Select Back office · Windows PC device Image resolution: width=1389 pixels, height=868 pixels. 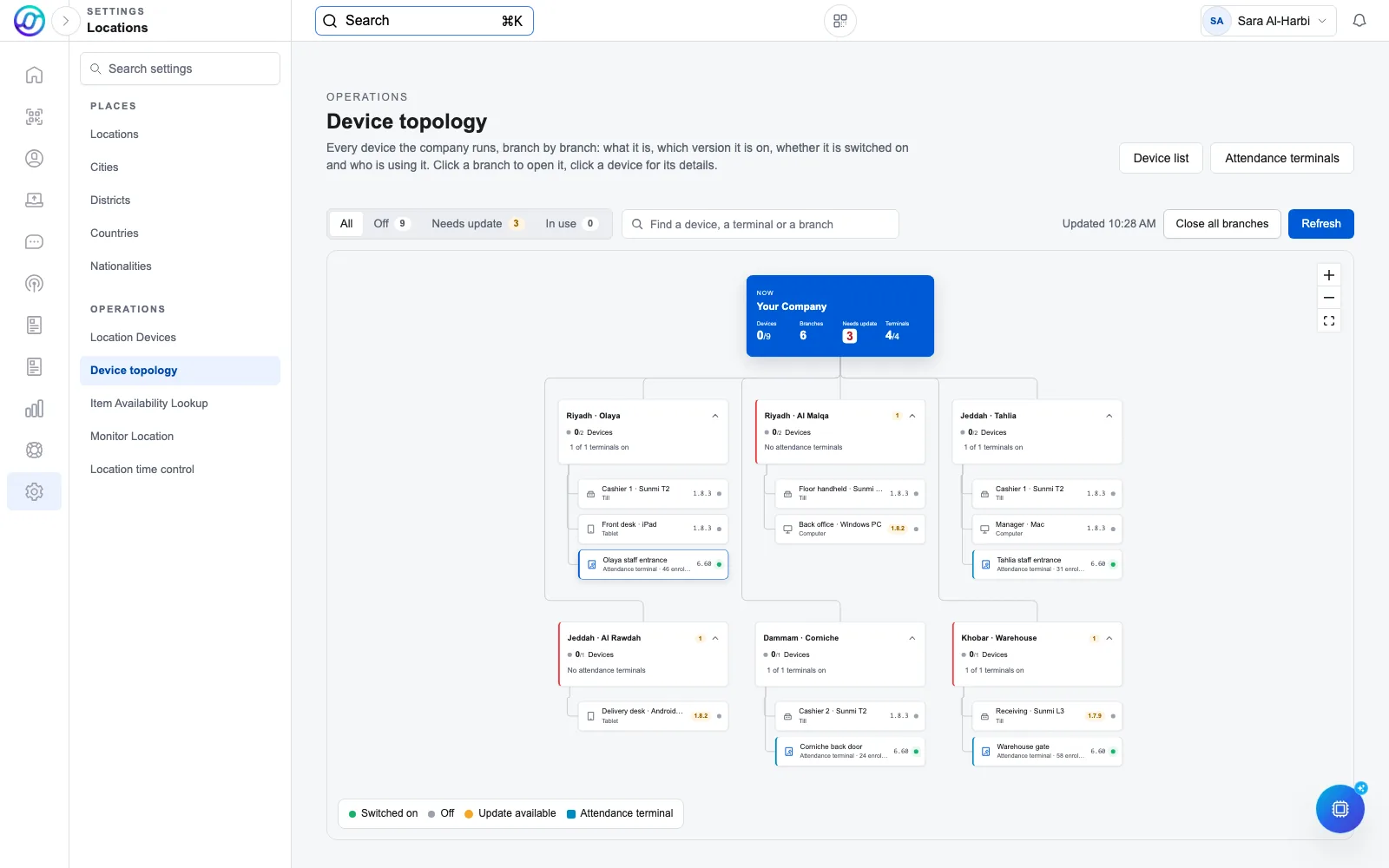click(849, 529)
